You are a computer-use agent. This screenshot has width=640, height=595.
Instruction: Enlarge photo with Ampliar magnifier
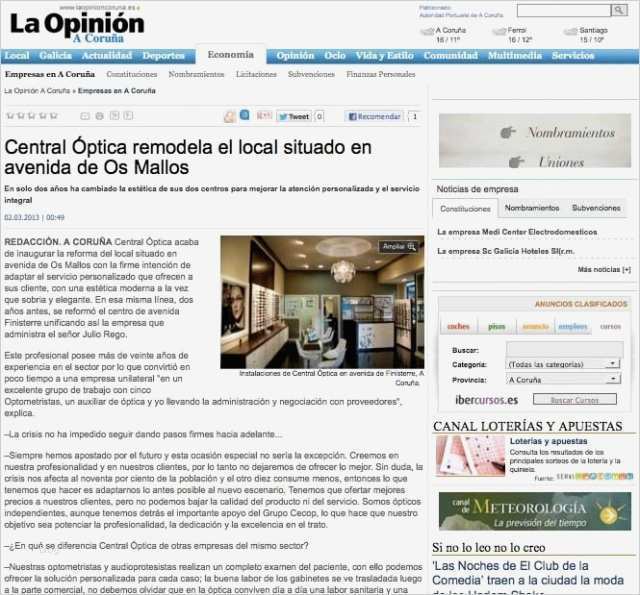click(399, 246)
